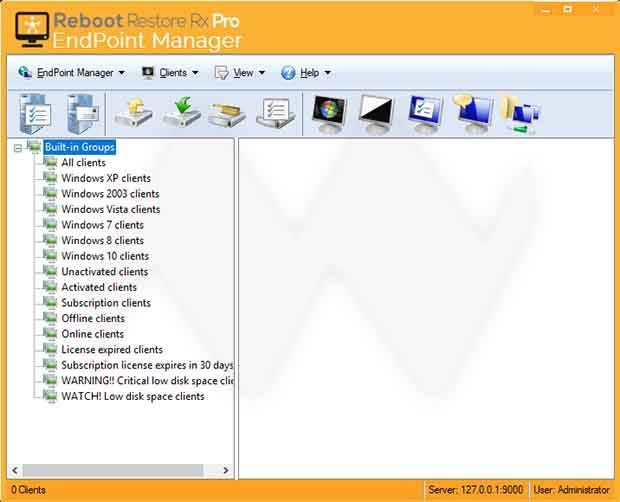Click the icon next to Windows 10 clients

click(50, 256)
